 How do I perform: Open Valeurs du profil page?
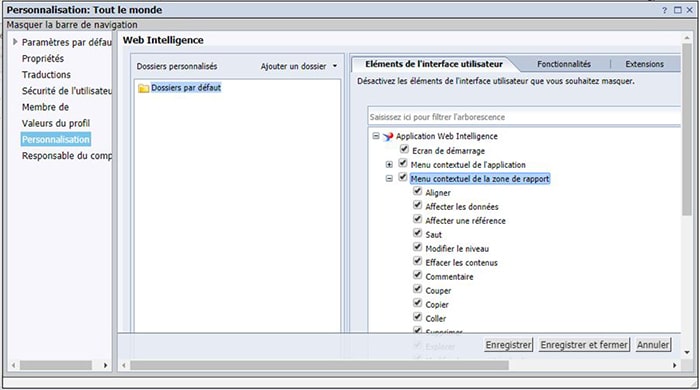[x=56, y=123]
